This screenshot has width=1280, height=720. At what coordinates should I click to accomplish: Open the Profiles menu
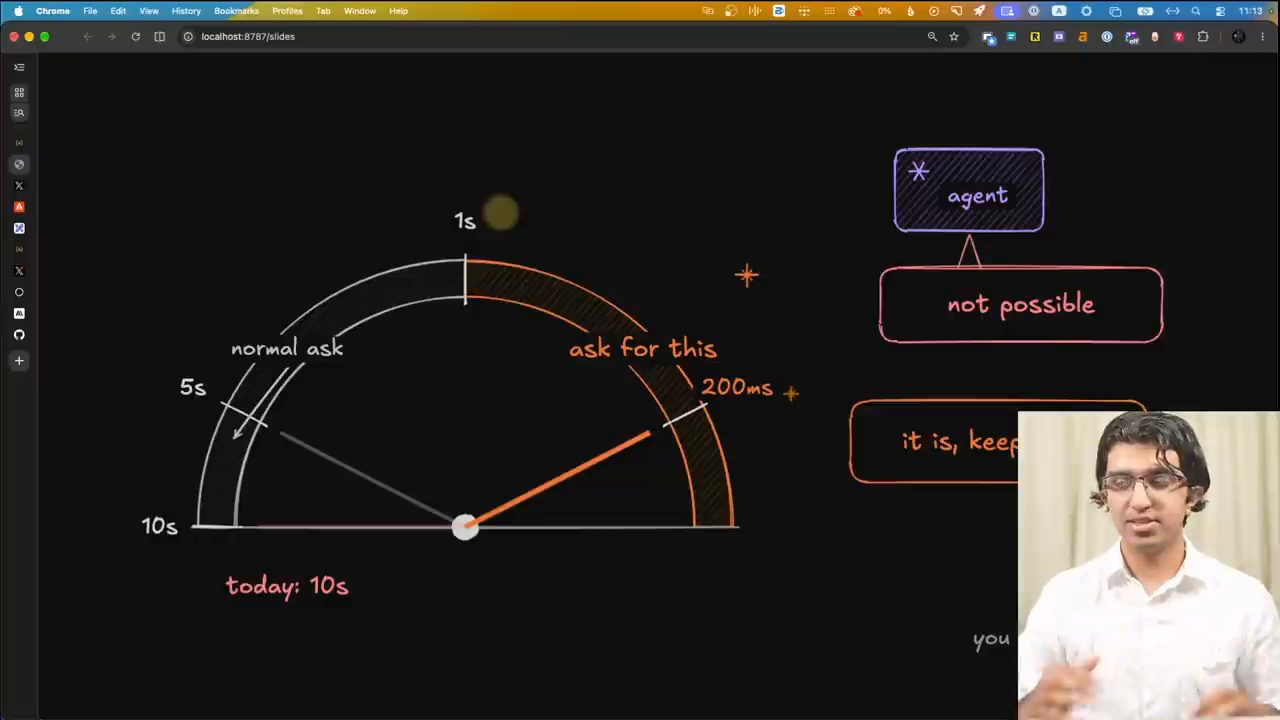click(287, 11)
